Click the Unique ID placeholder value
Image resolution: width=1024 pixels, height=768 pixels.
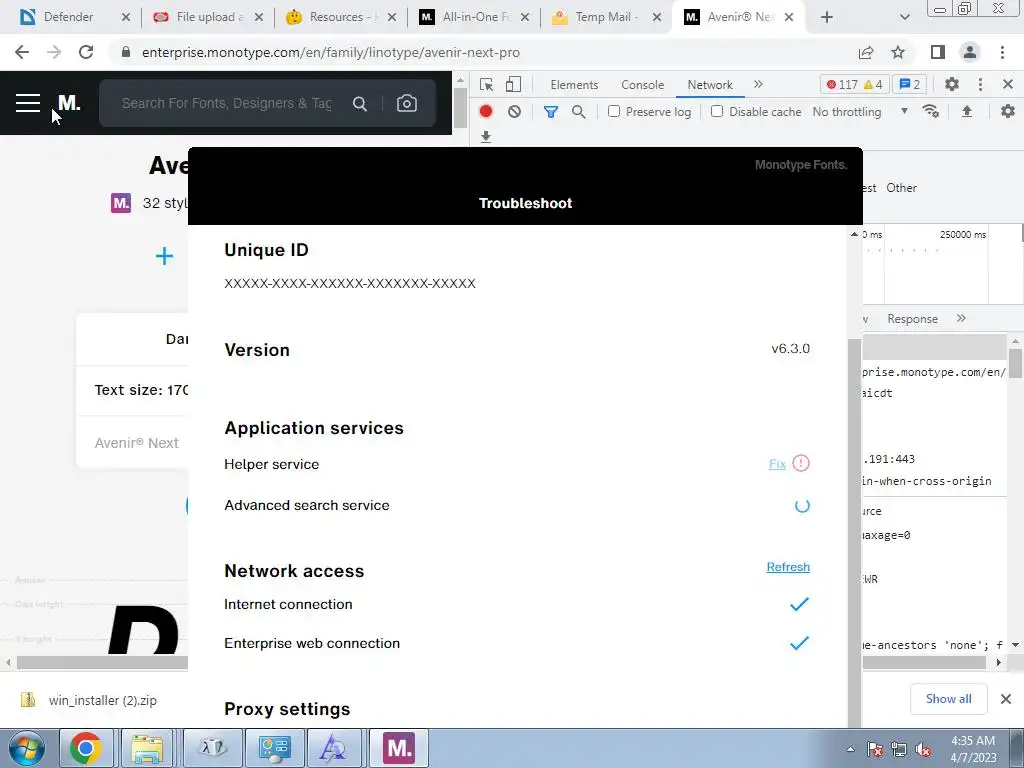coord(349,283)
